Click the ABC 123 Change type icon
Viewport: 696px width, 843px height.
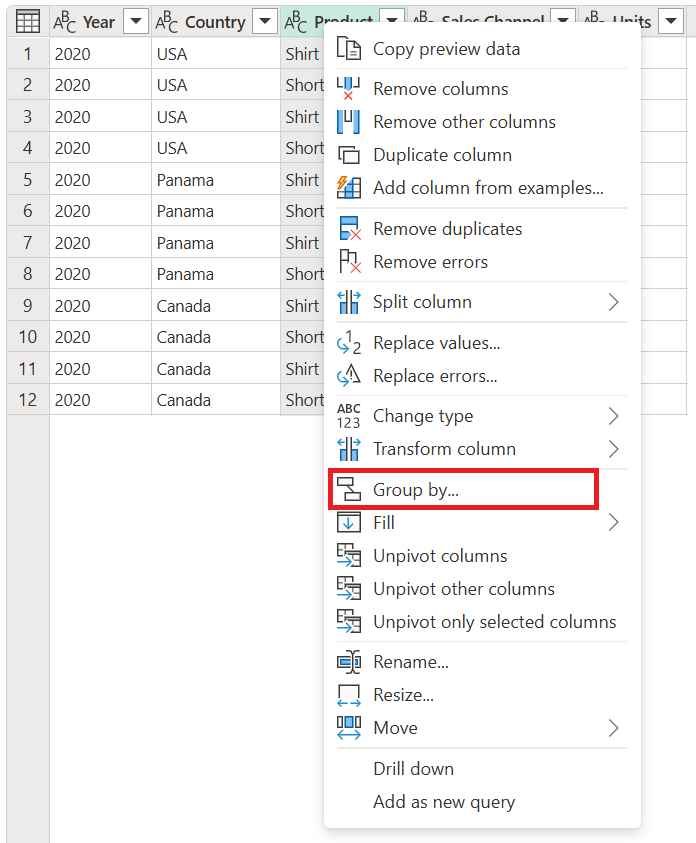pos(350,415)
